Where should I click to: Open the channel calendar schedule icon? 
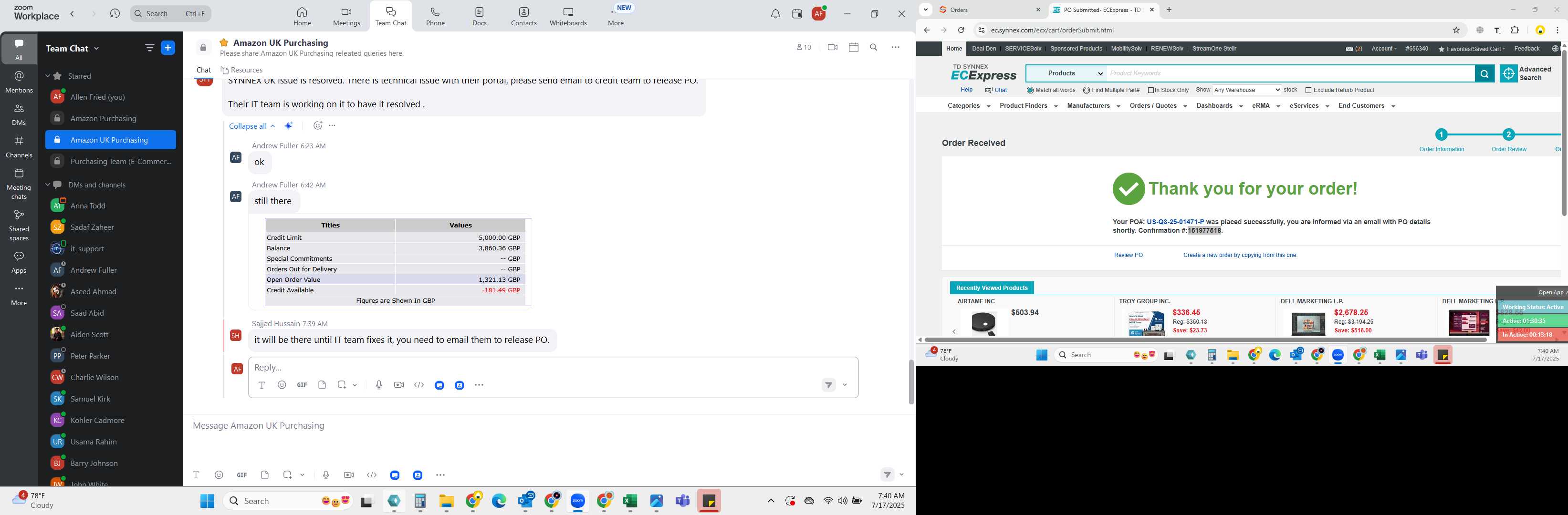click(x=853, y=47)
